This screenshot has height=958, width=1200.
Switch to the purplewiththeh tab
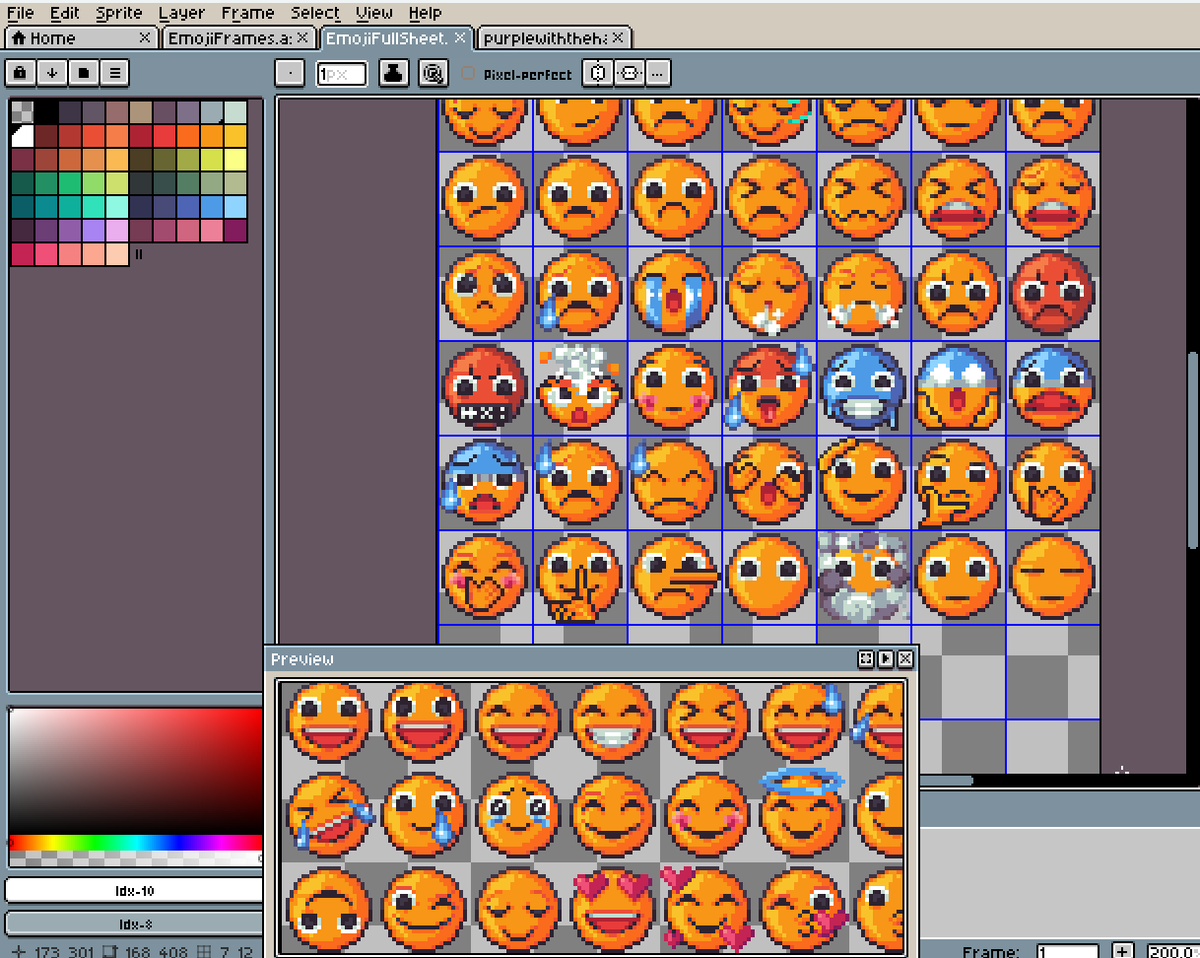click(553, 38)
